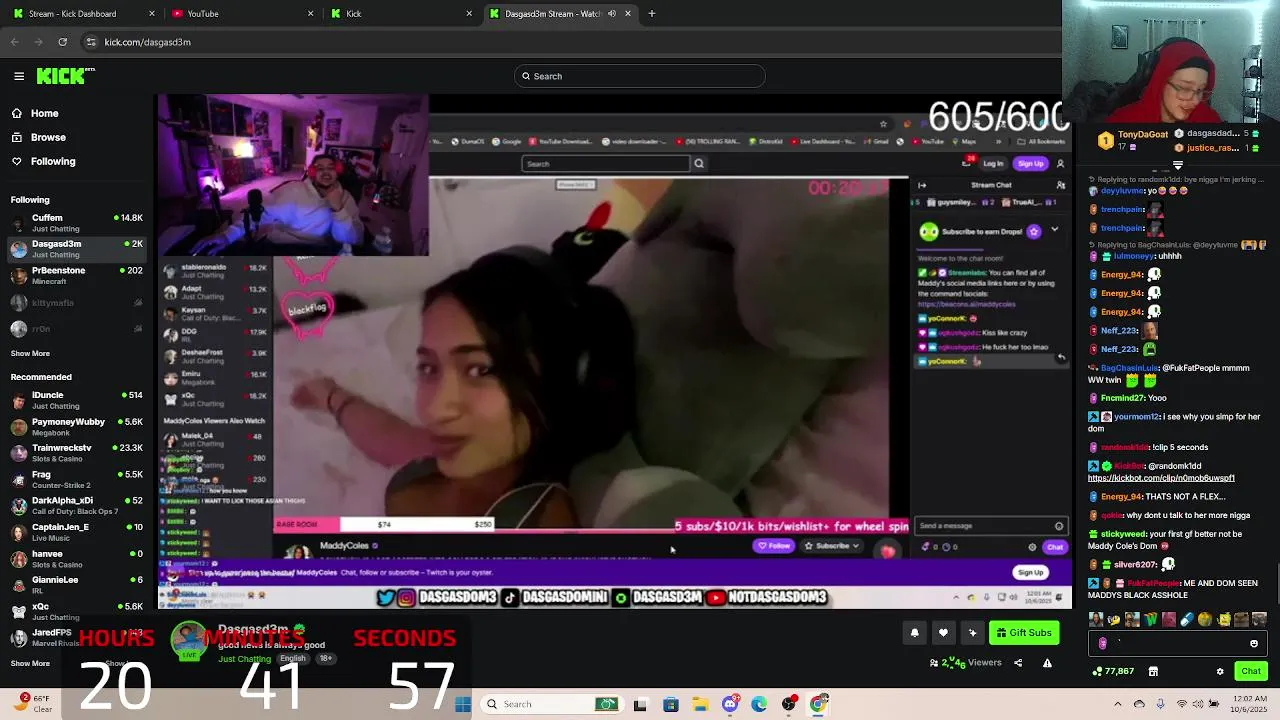This screenshot has width=1280, height=720.
Task: Open File Explorer from the taskbar
Action: point(701,704)
